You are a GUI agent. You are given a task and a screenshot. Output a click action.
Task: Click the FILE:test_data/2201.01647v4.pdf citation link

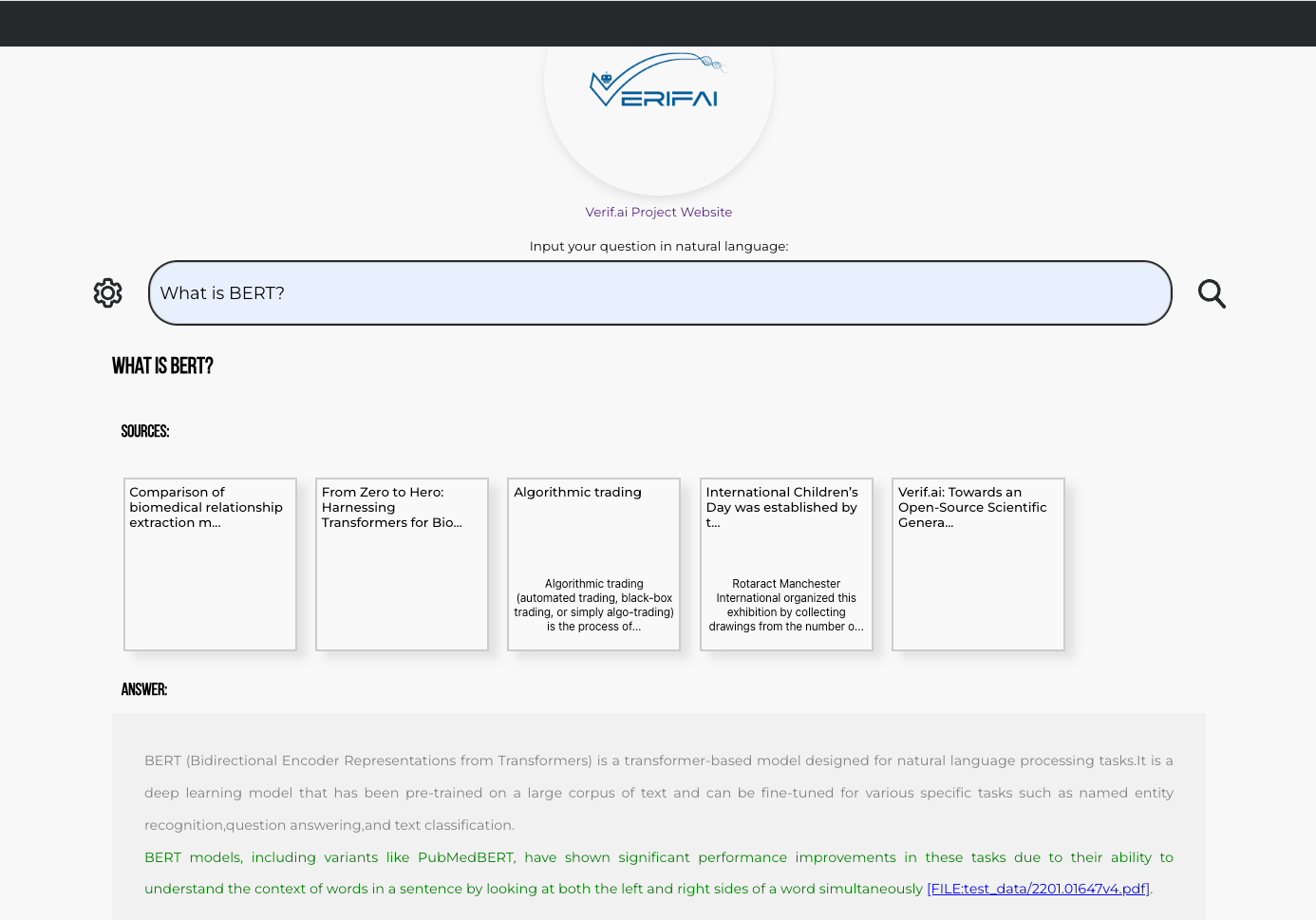coord(1038,889)
